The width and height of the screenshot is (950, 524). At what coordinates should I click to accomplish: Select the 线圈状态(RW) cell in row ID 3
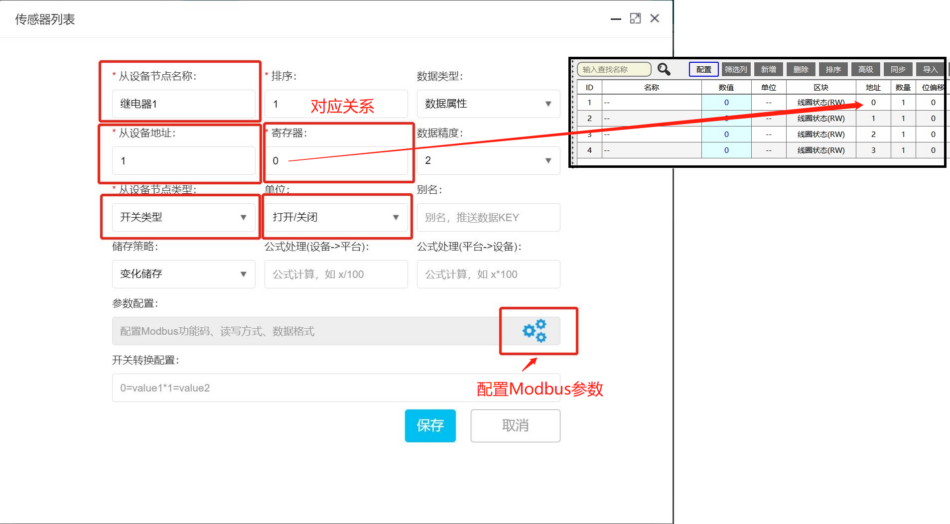821,134
